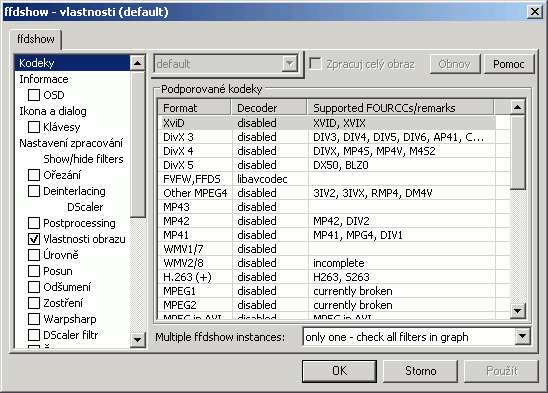Open Ikona a dialog settings

pyautogui.click(x=53, y=111)
